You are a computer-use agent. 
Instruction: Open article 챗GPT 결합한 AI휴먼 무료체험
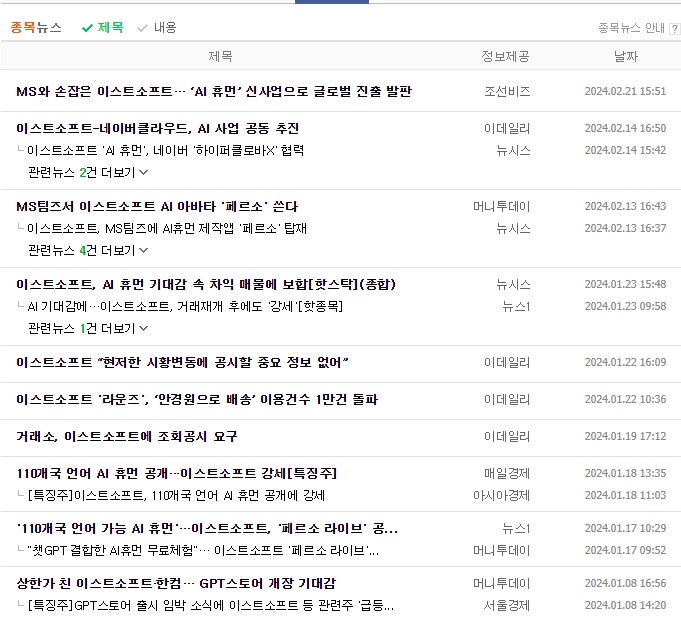203,550
